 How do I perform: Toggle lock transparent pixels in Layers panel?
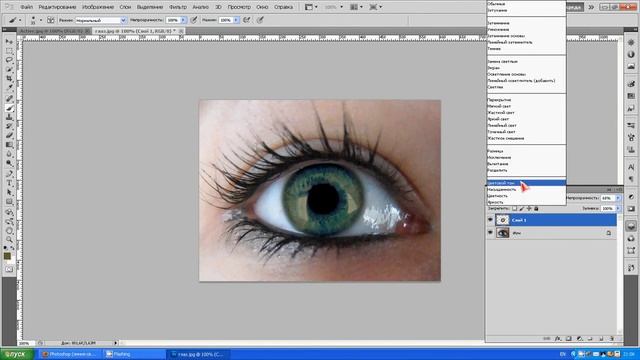tap(514, 209)
